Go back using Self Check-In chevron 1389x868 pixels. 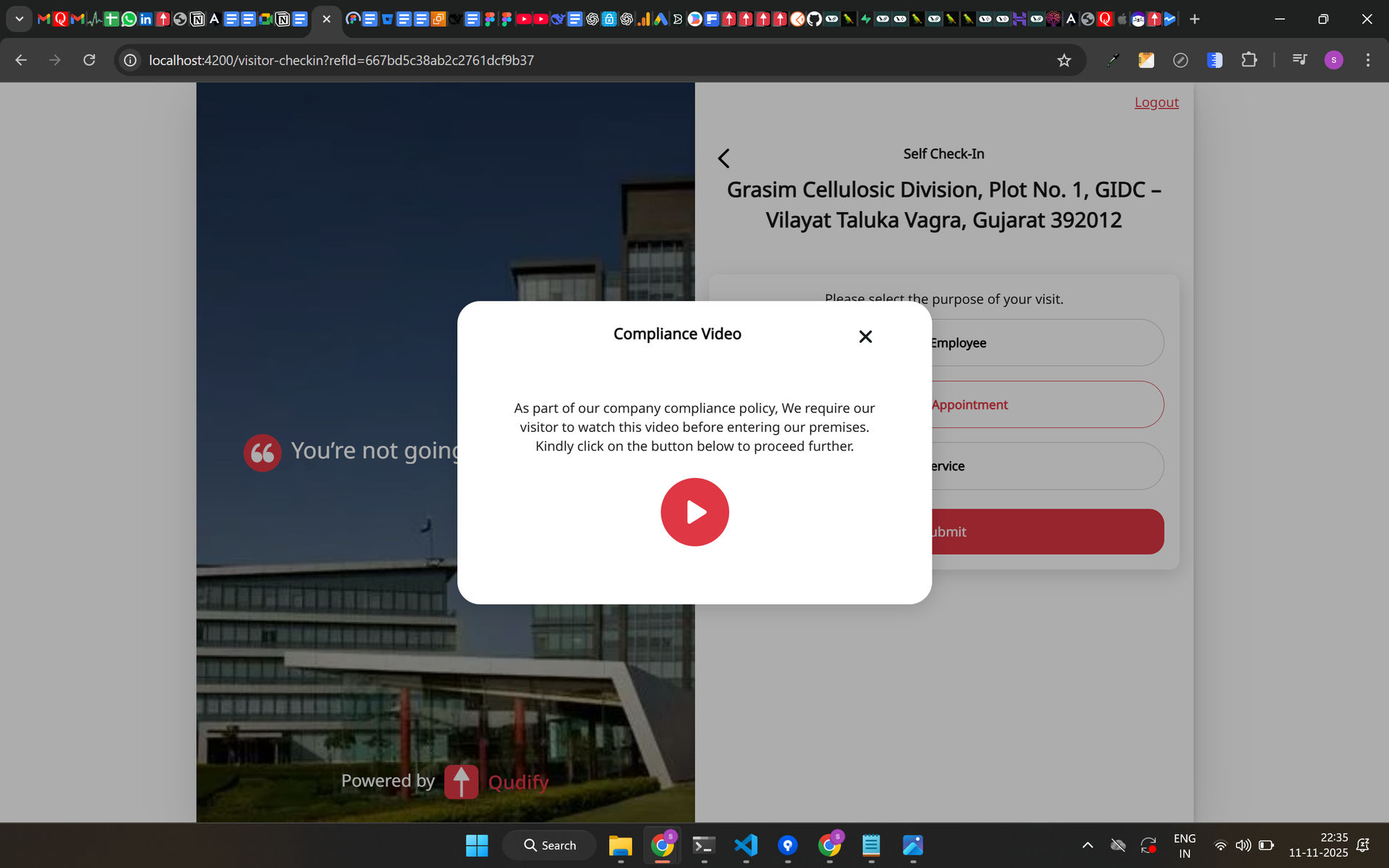(x=723, y=158)
